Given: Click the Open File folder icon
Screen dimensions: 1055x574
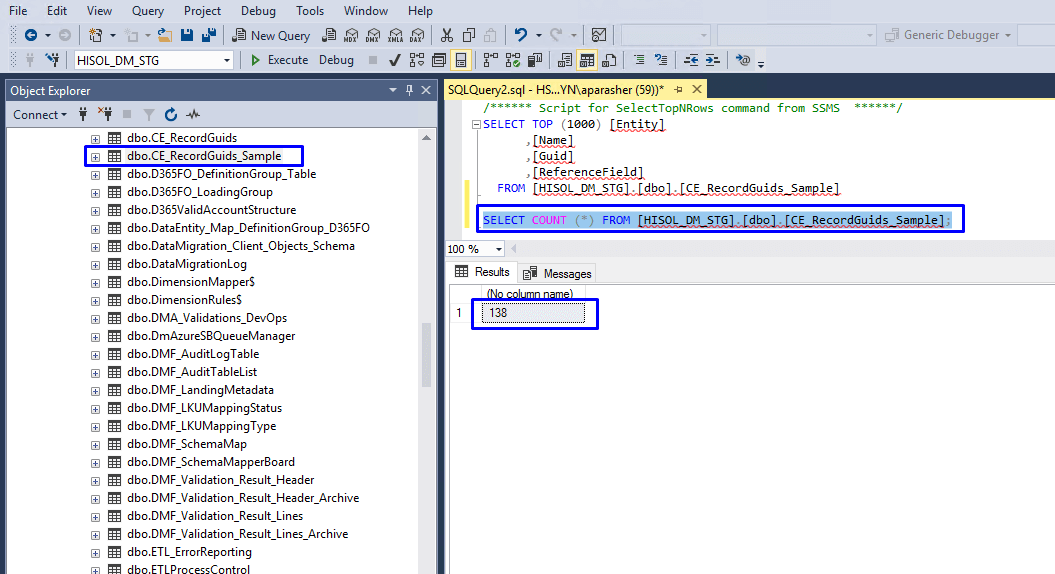Looking at the screenshot, I should point(165,35).
